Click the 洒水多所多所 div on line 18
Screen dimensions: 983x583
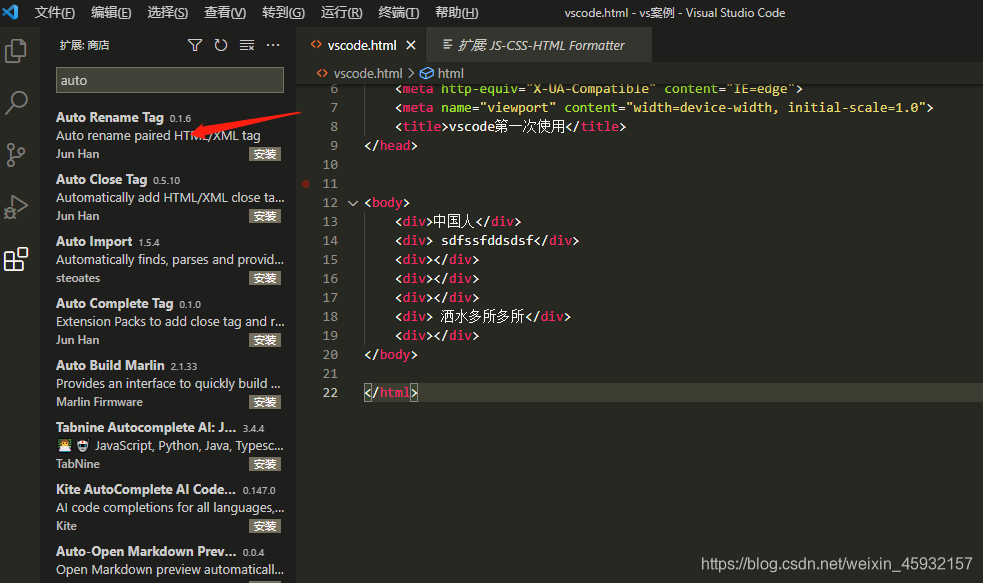[483, 317]
